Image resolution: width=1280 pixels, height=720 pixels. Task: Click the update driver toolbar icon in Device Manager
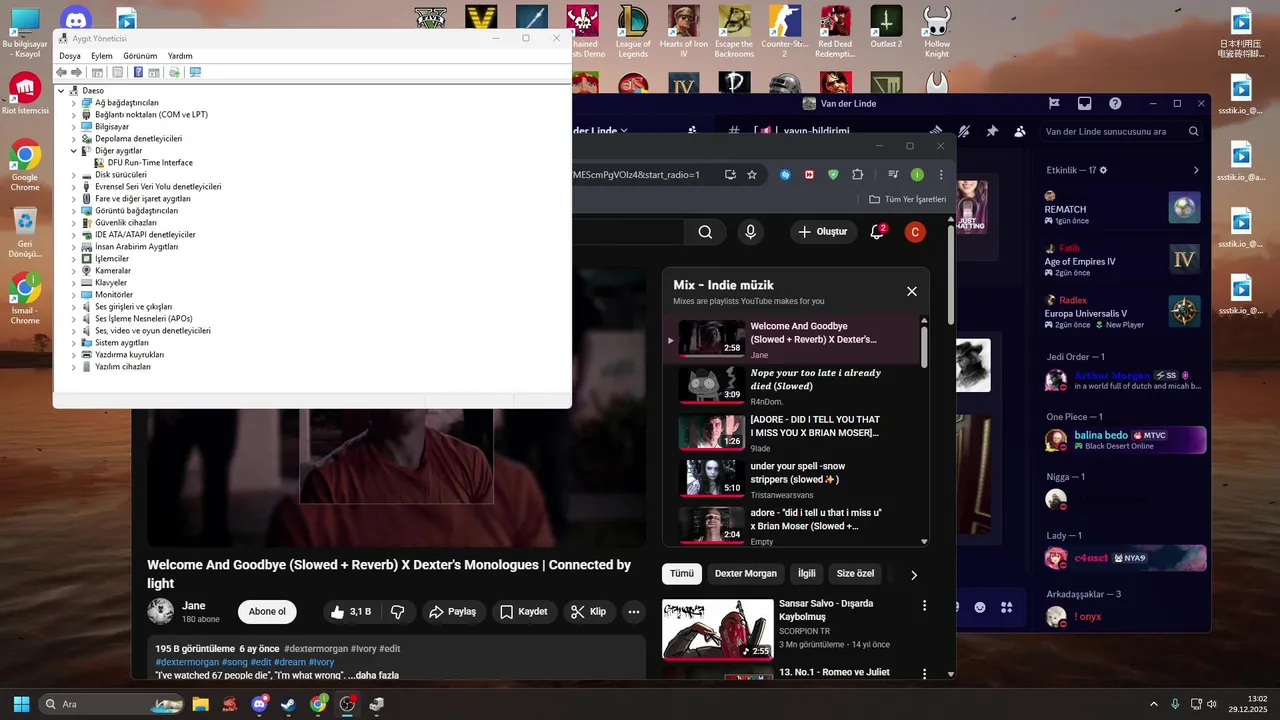pyautogui.click(x=175, y=72)
